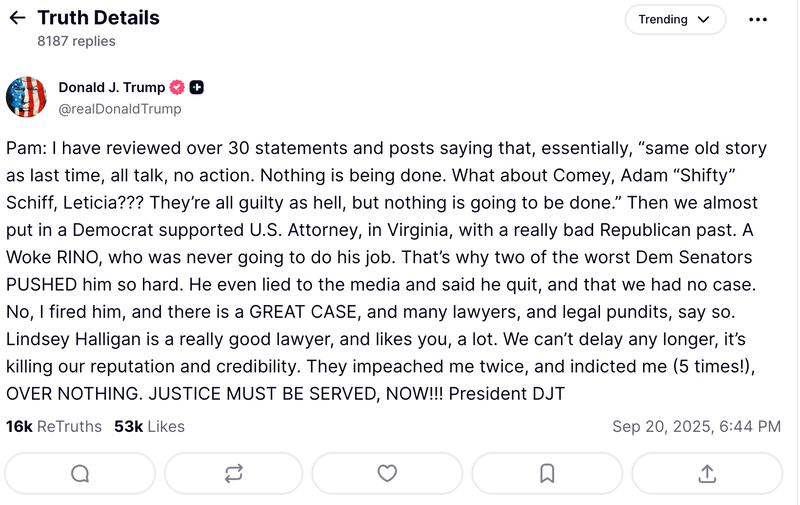Click the 8187 replies count
This screenshot has width=800, height=505.
click(76, 41)
